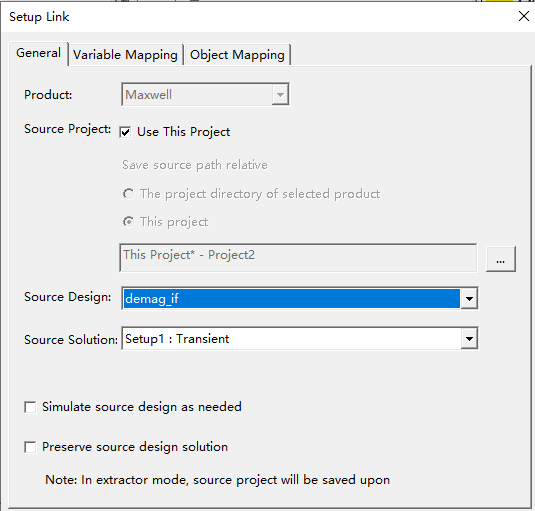The width and height of the screenshot is (535, 511).
Task: Close the Setup Link dialog
Action: click(x=523, y=16)
